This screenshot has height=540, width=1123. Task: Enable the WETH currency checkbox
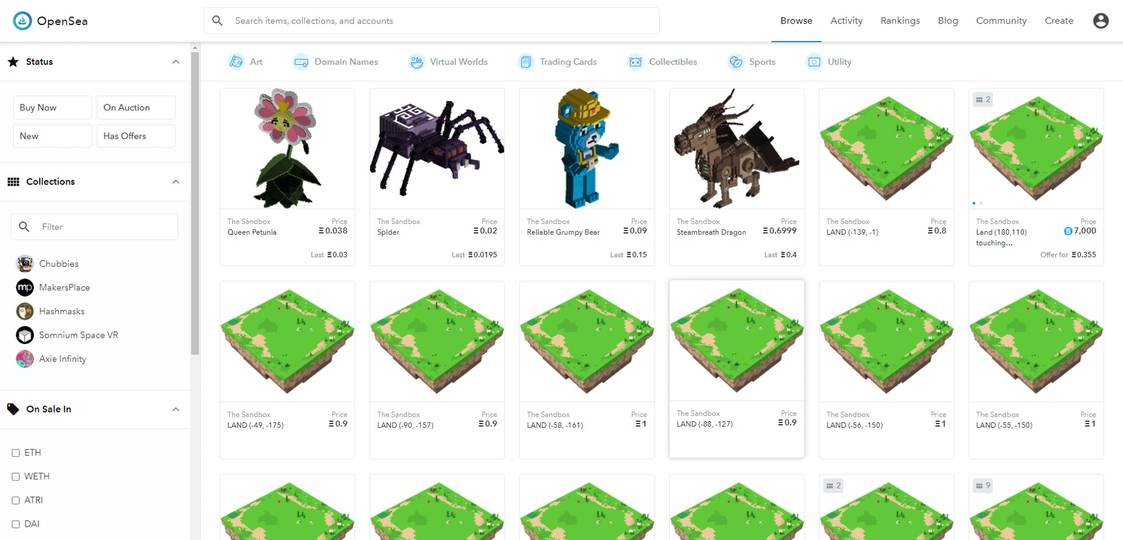16,476
